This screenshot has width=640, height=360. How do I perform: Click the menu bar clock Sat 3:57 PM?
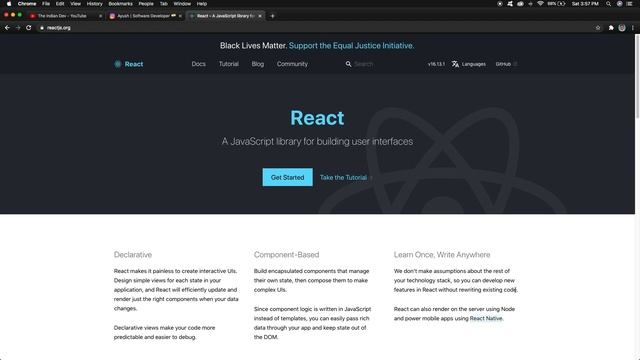585,4
